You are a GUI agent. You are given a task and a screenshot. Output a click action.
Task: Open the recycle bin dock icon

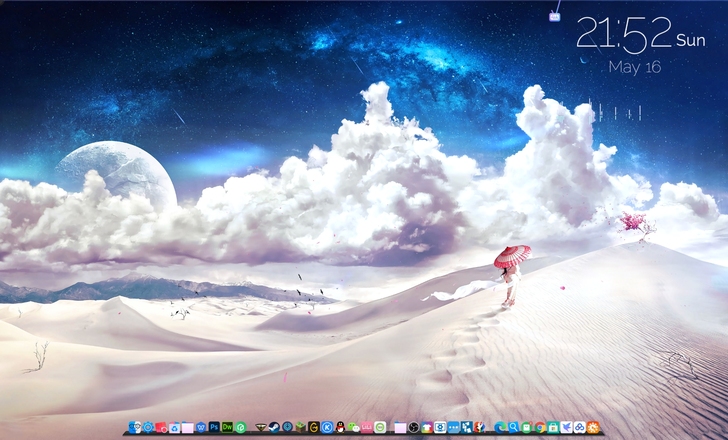(x=174, y=428)
